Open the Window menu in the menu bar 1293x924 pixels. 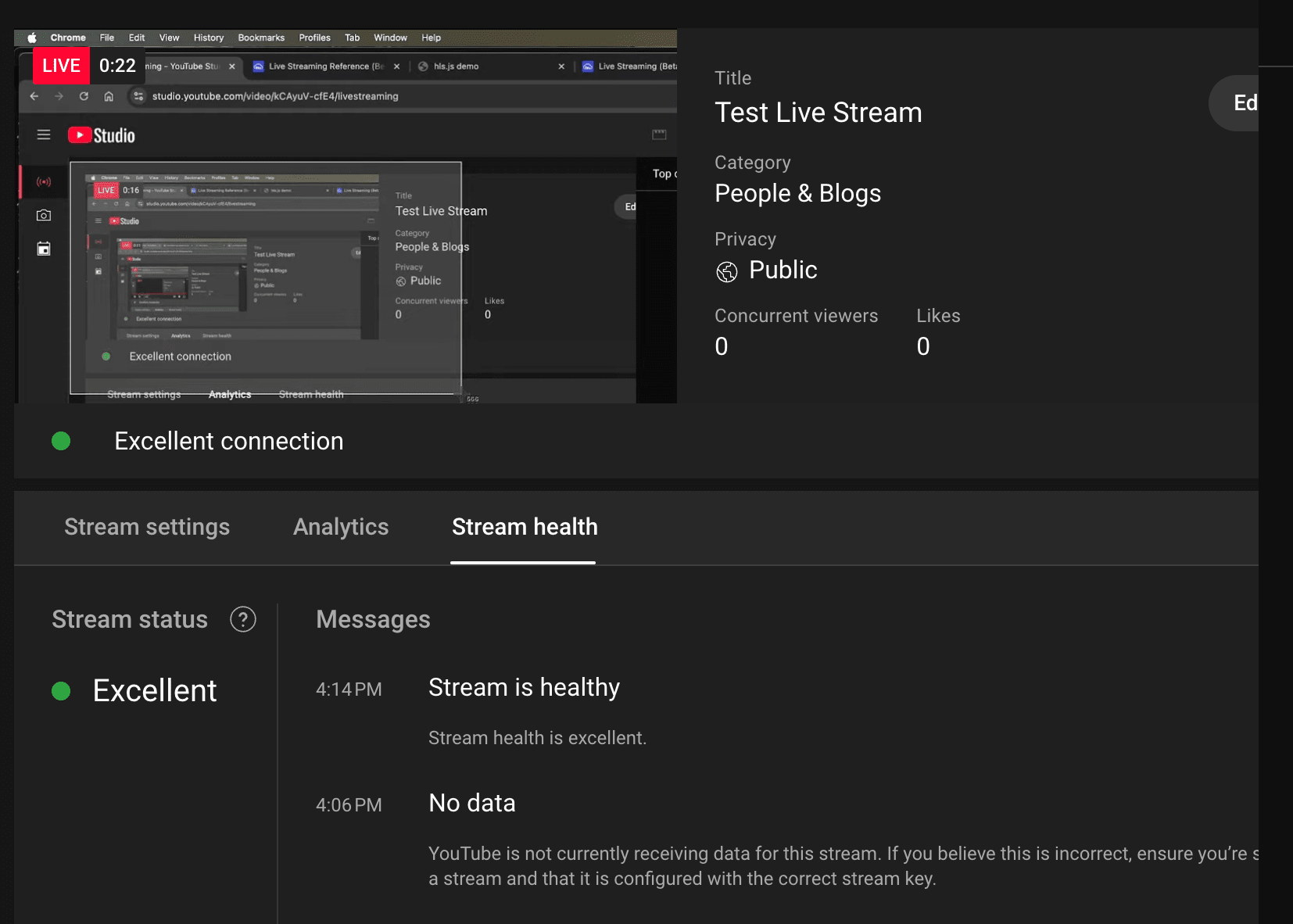[x=390, y=38]
